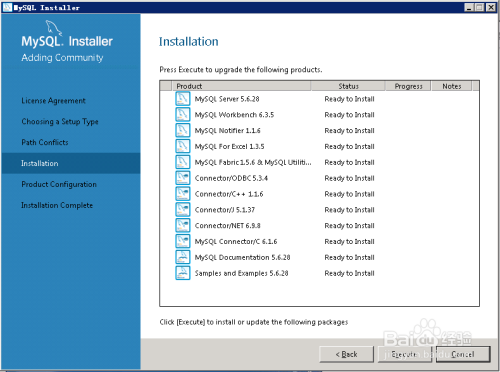This screenshot has height=372, width=500.
Task: Click the Connector/NET 6.9.8 icon
Action: click(183, 225)
